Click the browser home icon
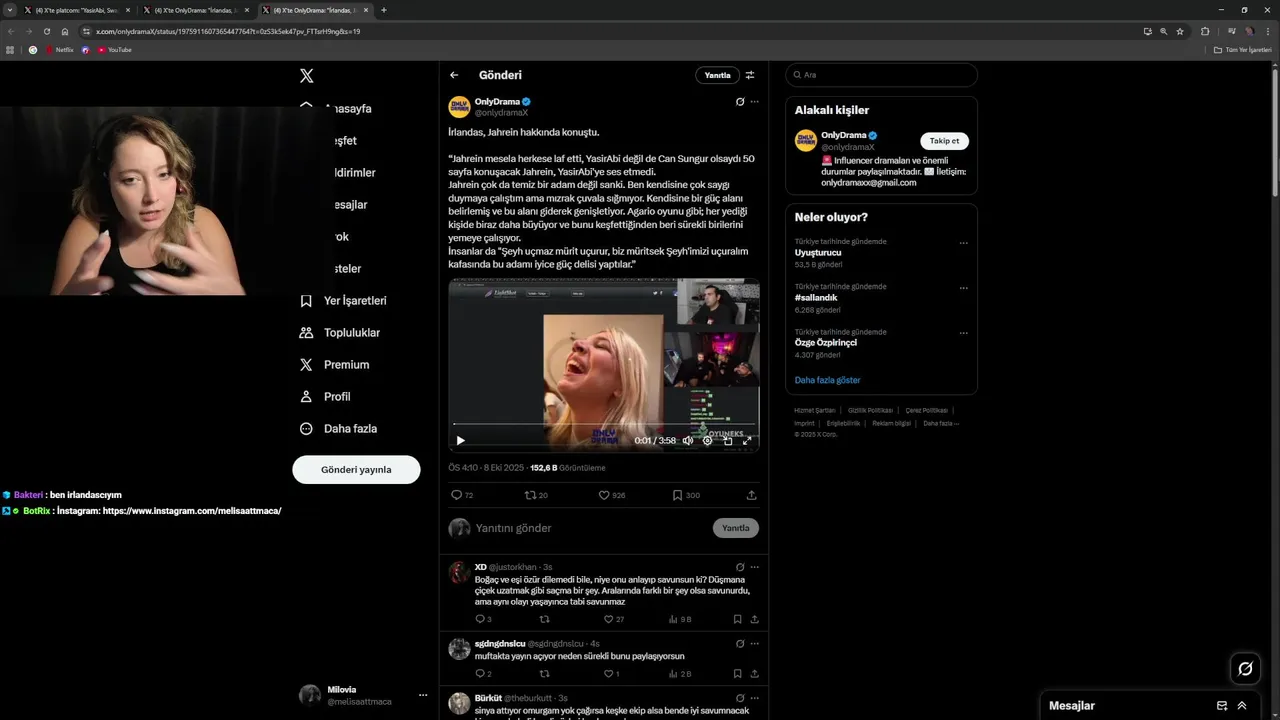1280x720 pixels. [65, 31]
